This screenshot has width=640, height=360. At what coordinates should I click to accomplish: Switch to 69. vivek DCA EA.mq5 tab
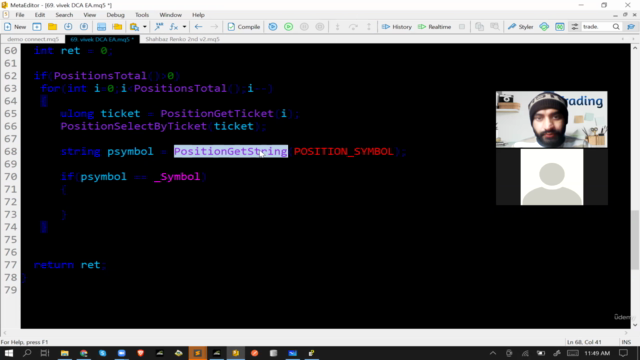(102, 39)
